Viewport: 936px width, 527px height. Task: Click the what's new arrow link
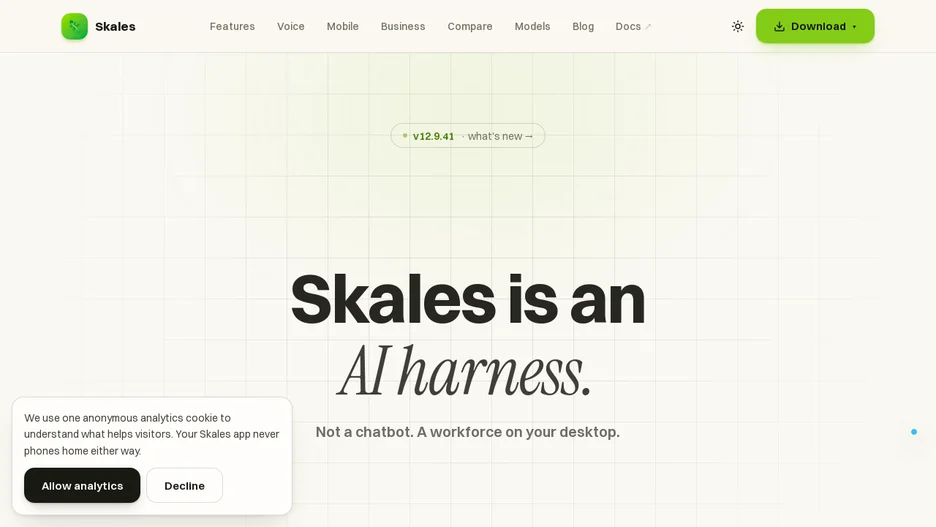tap(500, 136)
